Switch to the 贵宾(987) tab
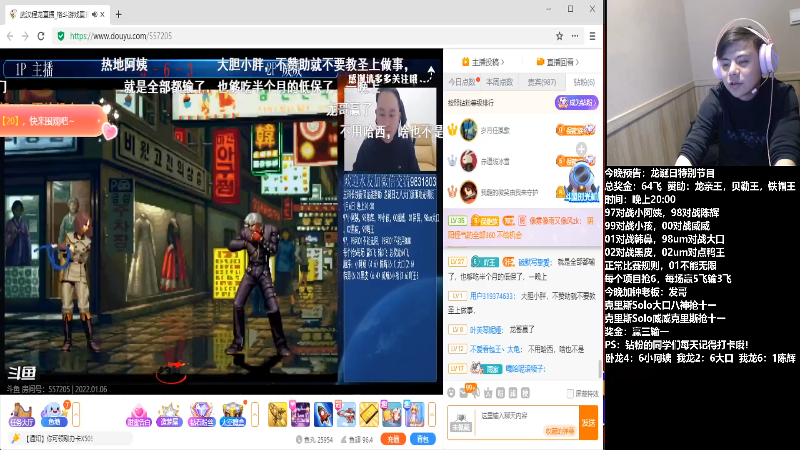Screen dimensions: 800x450 (541, 82)
